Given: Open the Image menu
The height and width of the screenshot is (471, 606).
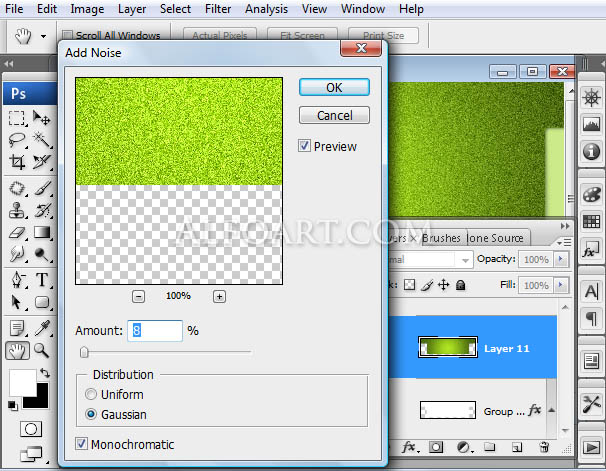Looking at the screenshot, I should 87,9.
